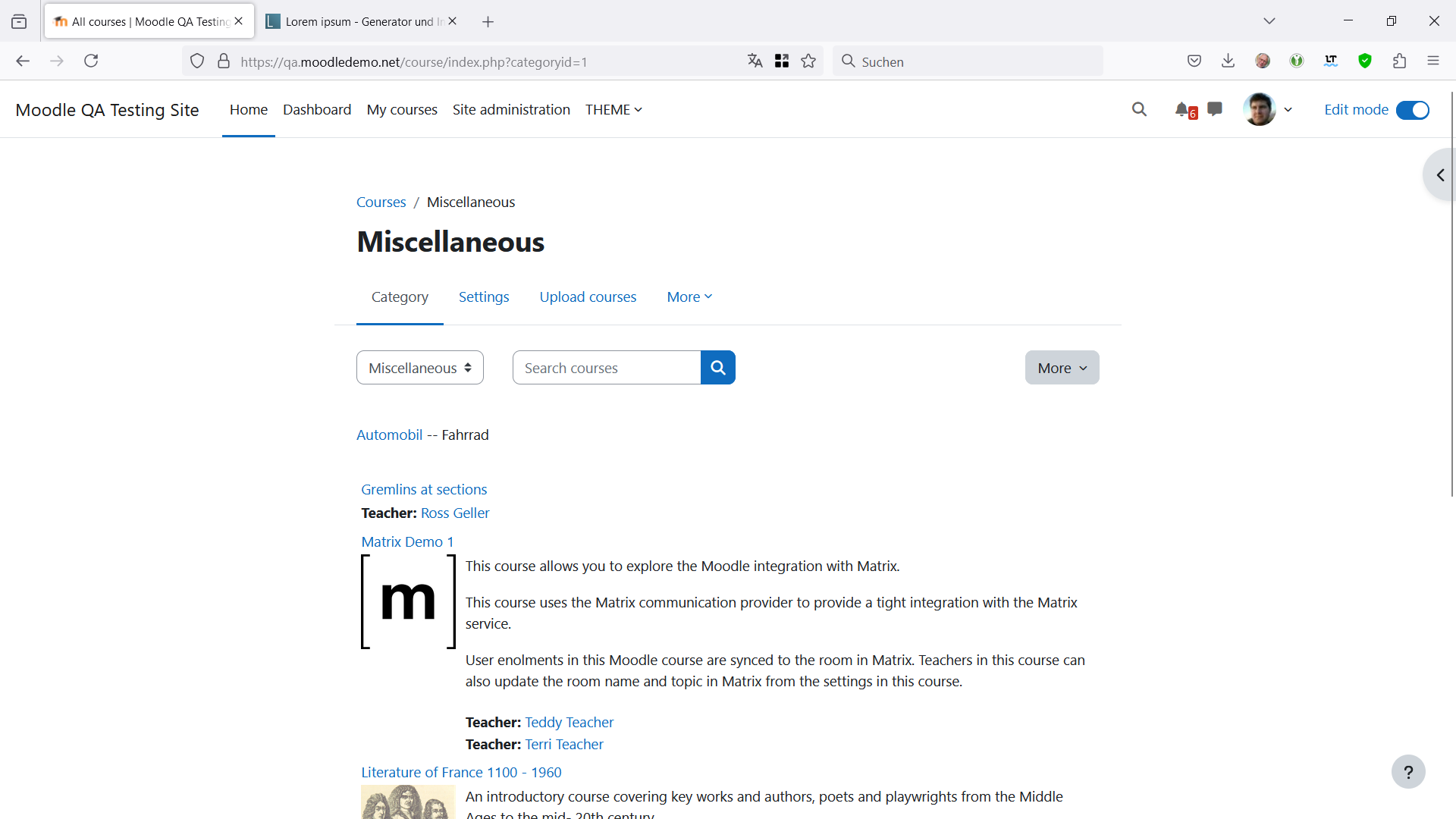
Task: Click the tracking protection shield icon
Action: pos(197,61)
